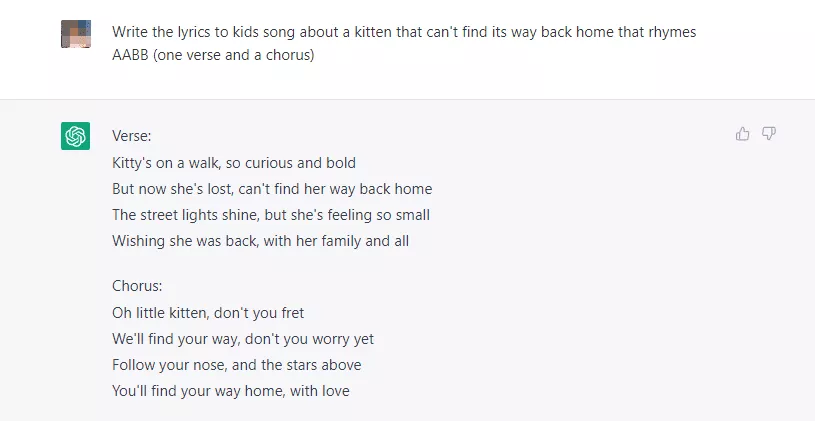Click the words "family and all" in the verse
815x421 pixels.
coord(363,240)
